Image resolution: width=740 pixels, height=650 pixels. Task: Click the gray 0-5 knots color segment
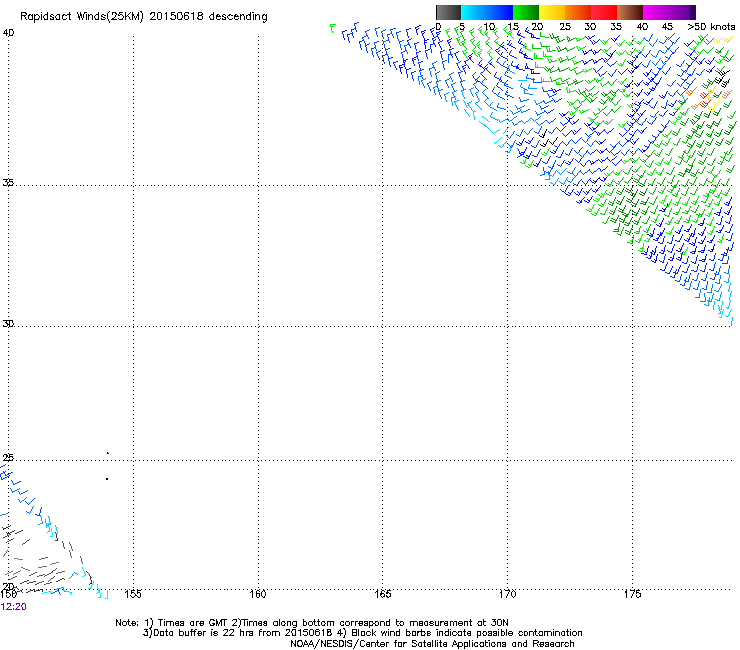click(448, 12)
